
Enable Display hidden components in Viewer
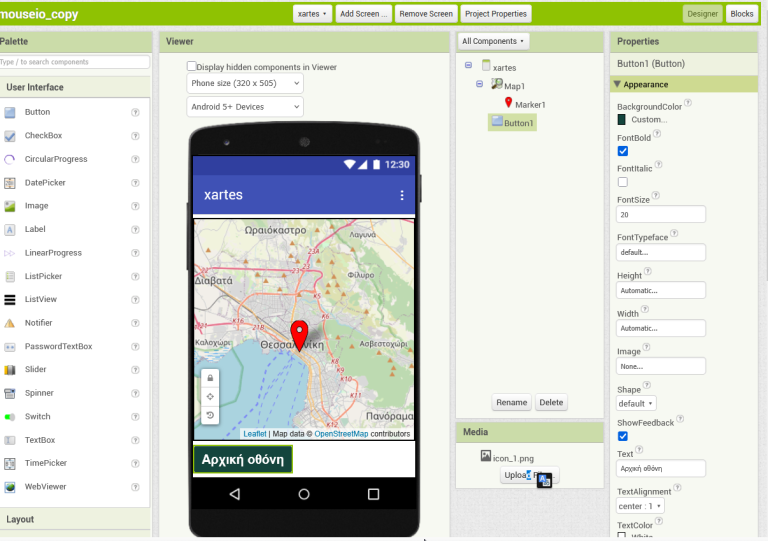point(192,67)
